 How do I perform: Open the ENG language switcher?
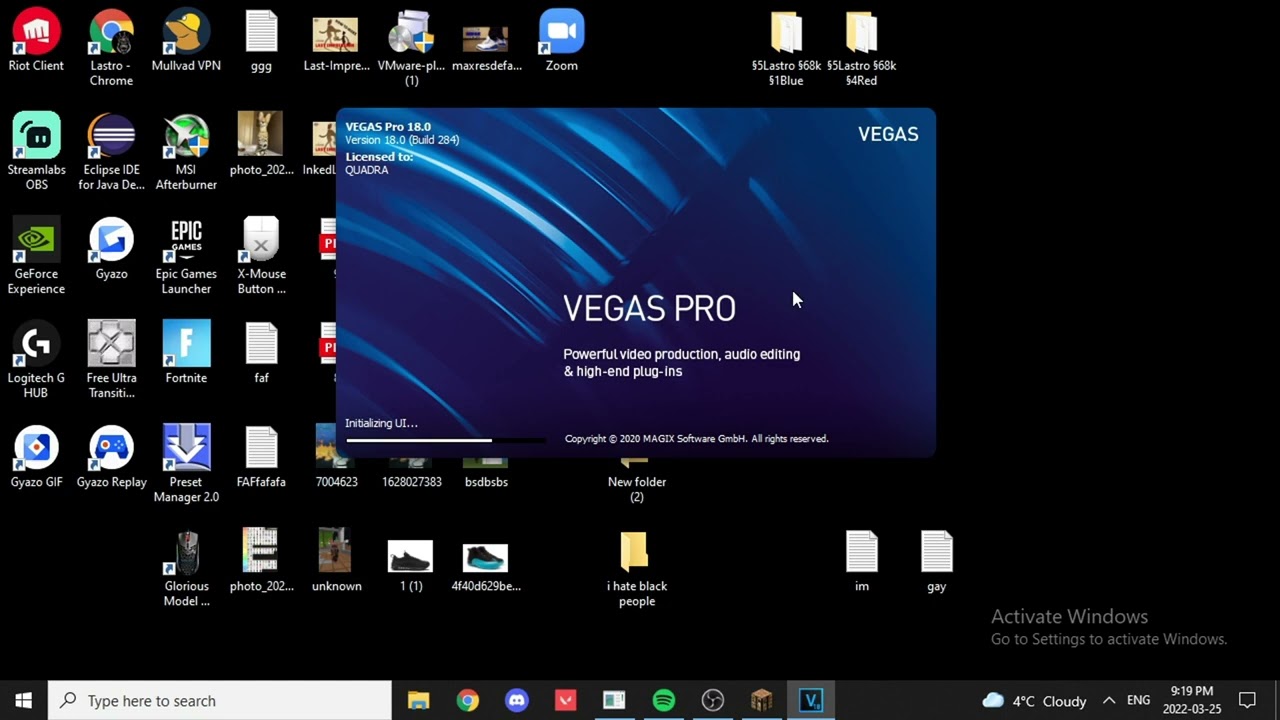pyautogui.click(x=1138, y=700)
